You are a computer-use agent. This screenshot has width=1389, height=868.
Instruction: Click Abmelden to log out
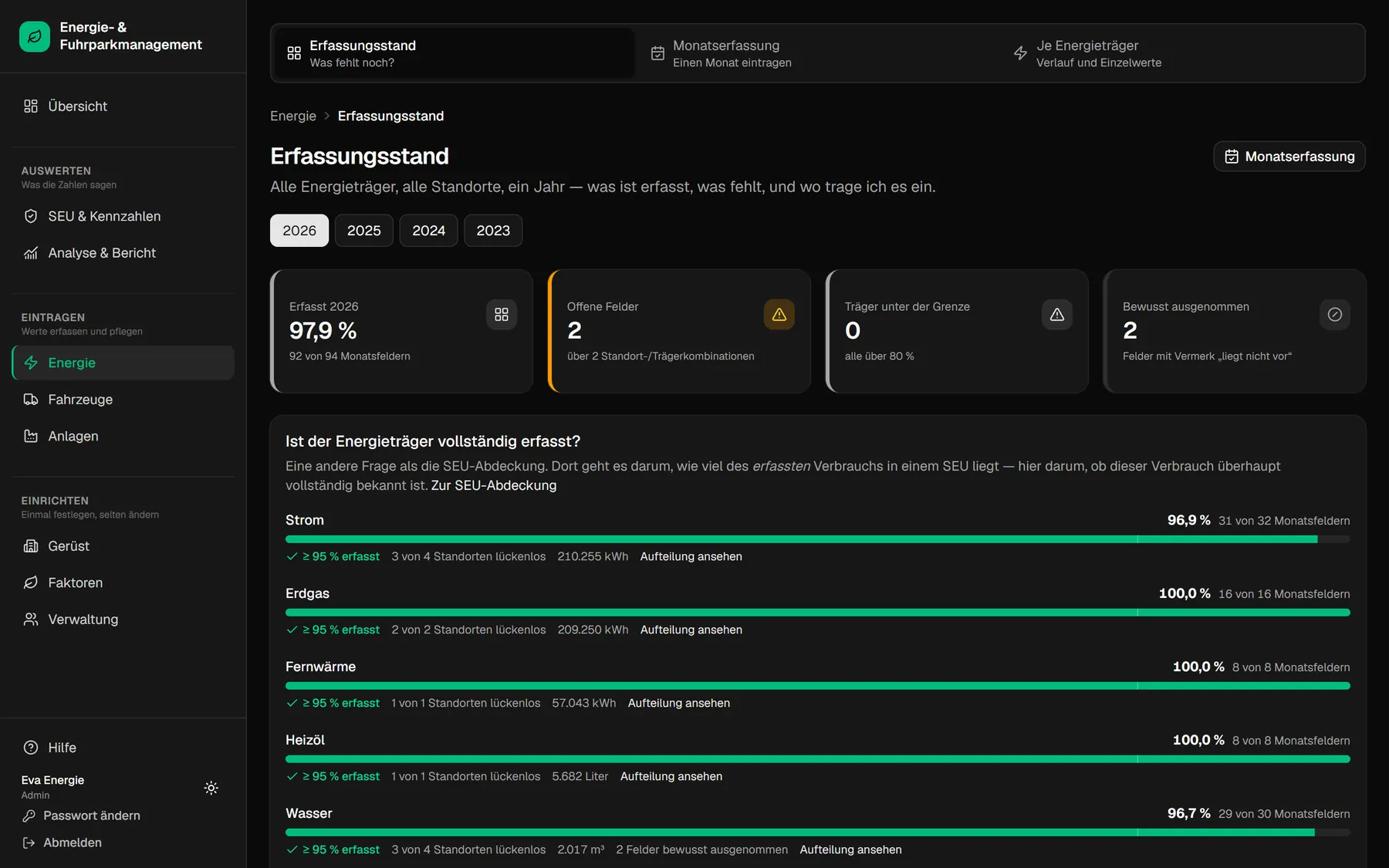tap(63, 843)
